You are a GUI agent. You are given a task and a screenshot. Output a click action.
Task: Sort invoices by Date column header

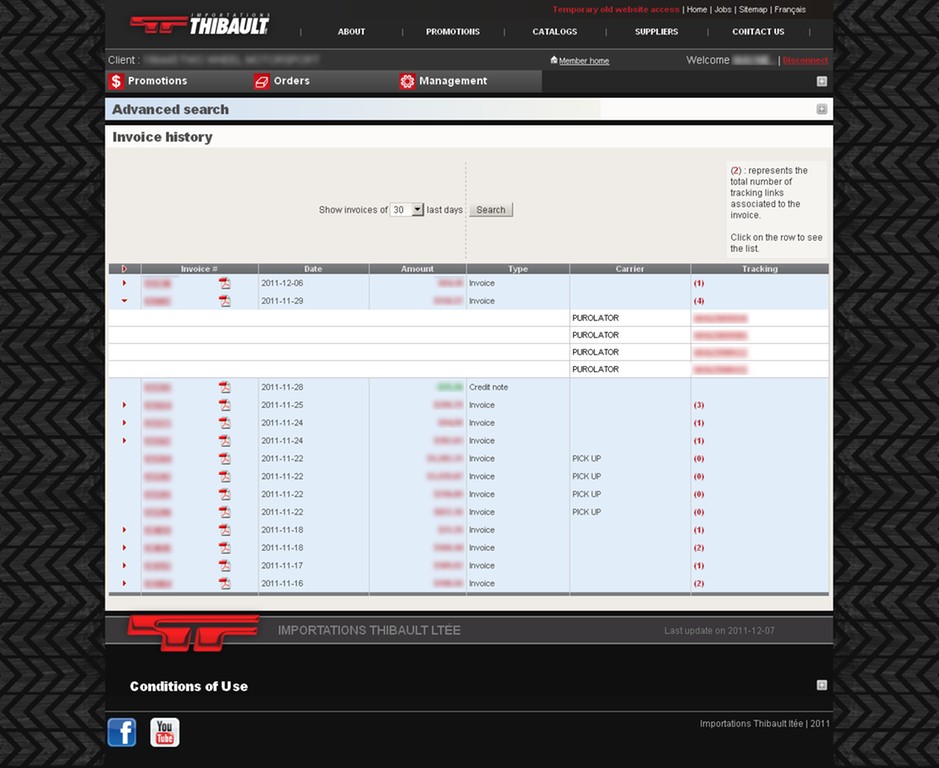(313, 269)
